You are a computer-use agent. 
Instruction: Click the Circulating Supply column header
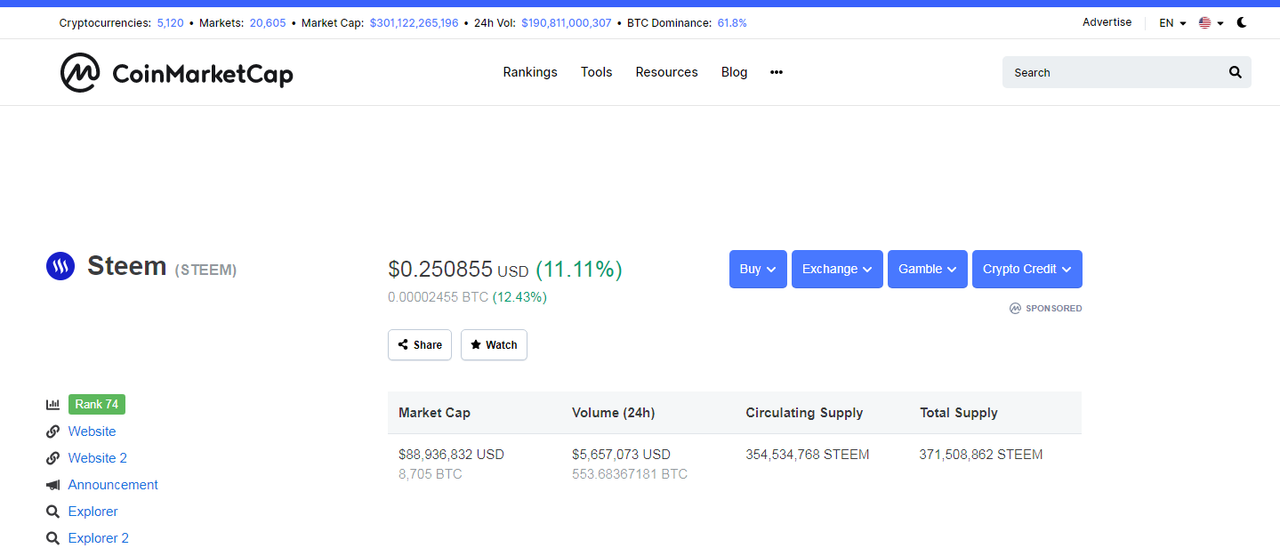(804, 413)
